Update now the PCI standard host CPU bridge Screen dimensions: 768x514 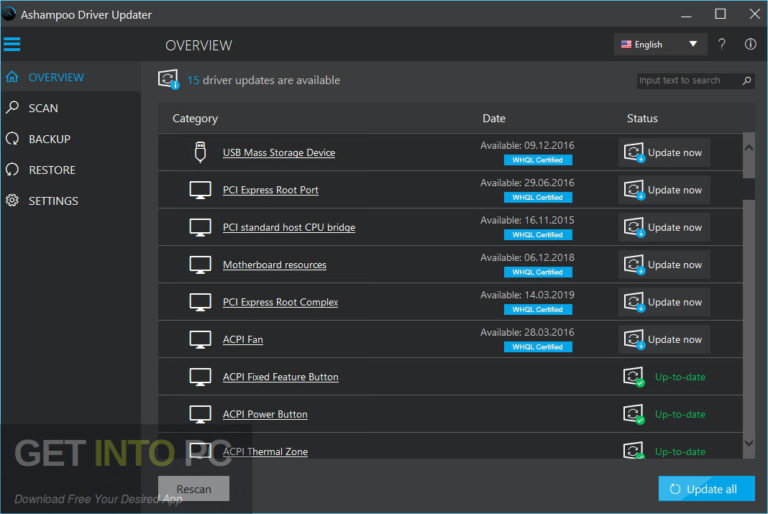click(664, 227)
